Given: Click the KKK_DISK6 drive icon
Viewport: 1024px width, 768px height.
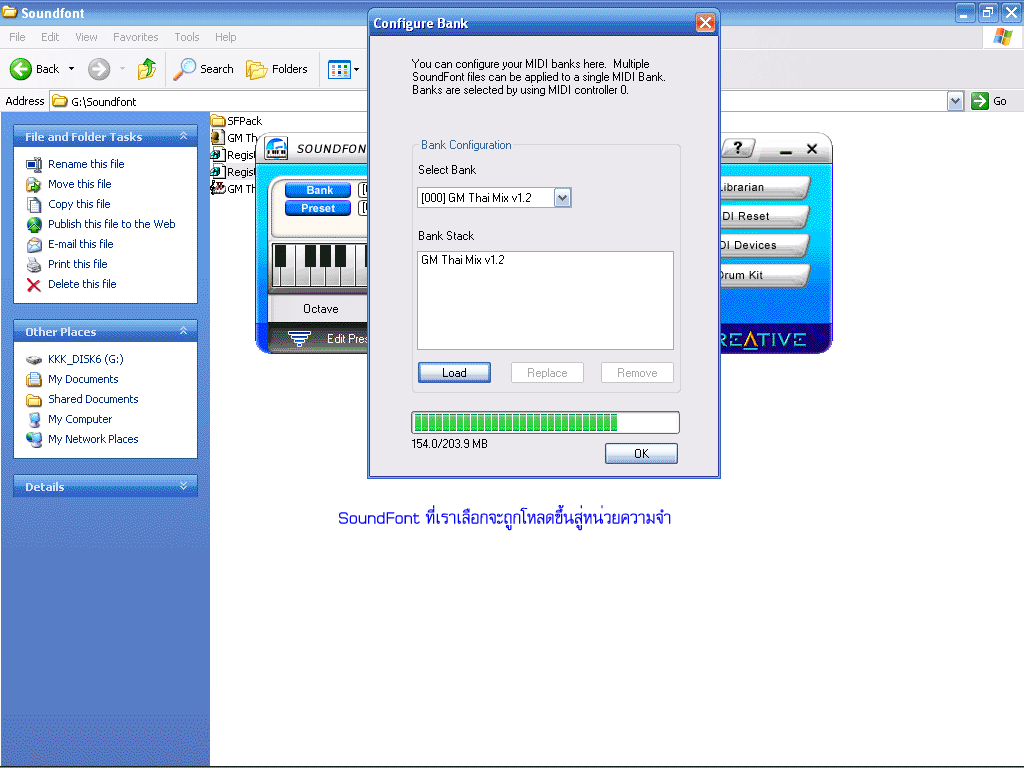Looking at the screenshot, I should 34,359.
